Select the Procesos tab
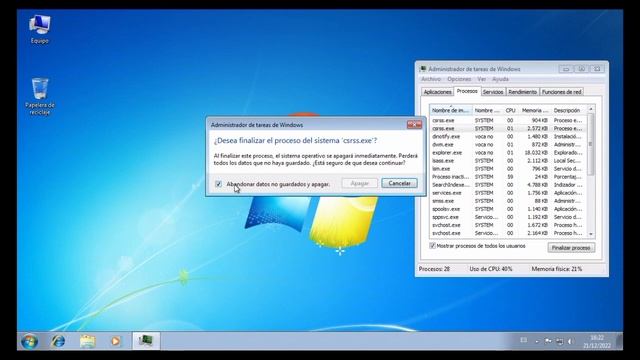The height and width of the screenshot is (360, 640). (x=467, y=91)
